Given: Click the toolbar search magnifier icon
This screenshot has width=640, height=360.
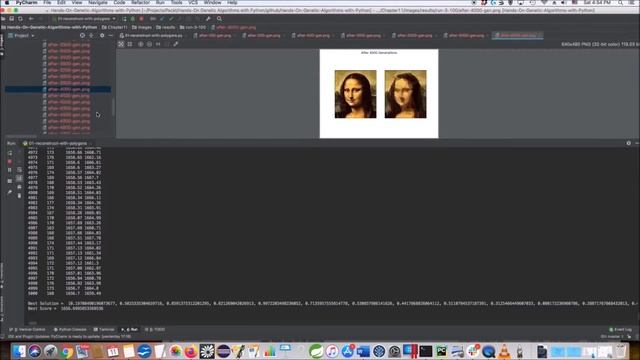Looking at the screenshot, I should pos(219,19).
